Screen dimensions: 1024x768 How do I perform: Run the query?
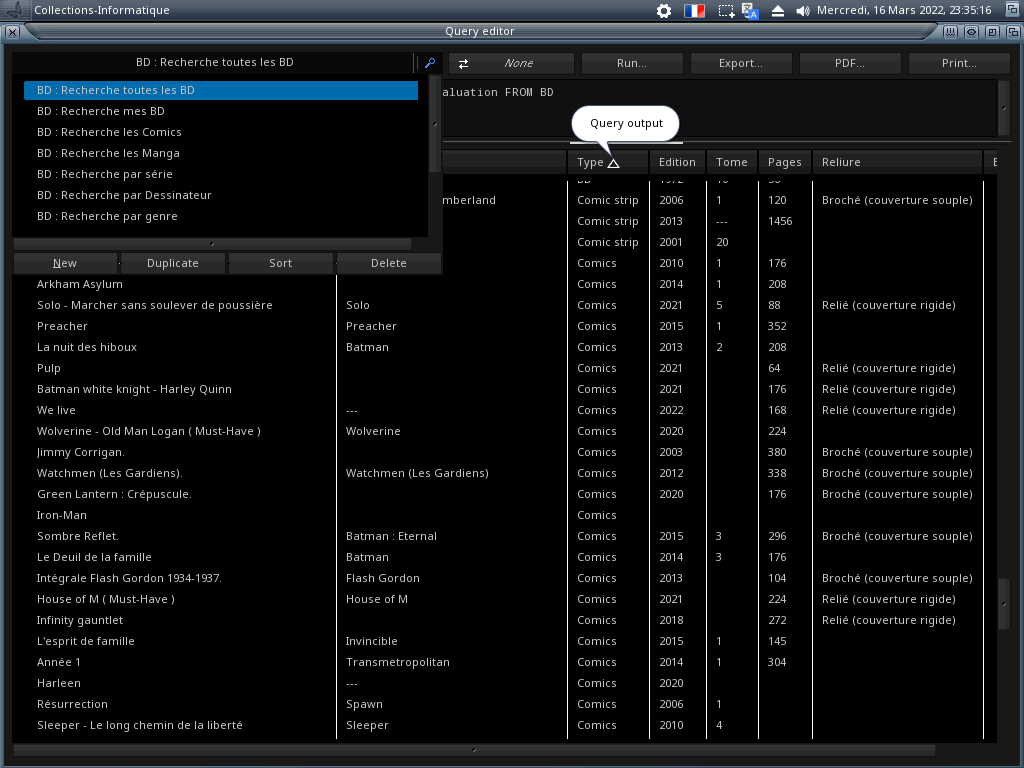[632, 63]
